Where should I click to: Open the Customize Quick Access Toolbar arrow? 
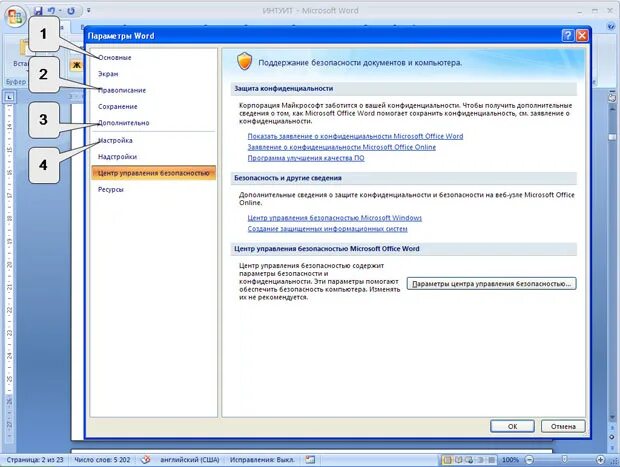(x=89, y=11)
